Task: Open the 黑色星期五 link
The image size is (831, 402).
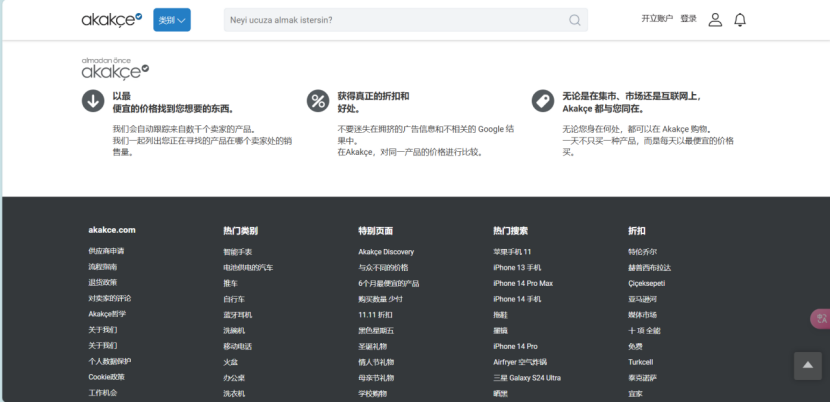Action: coord(376,331)
